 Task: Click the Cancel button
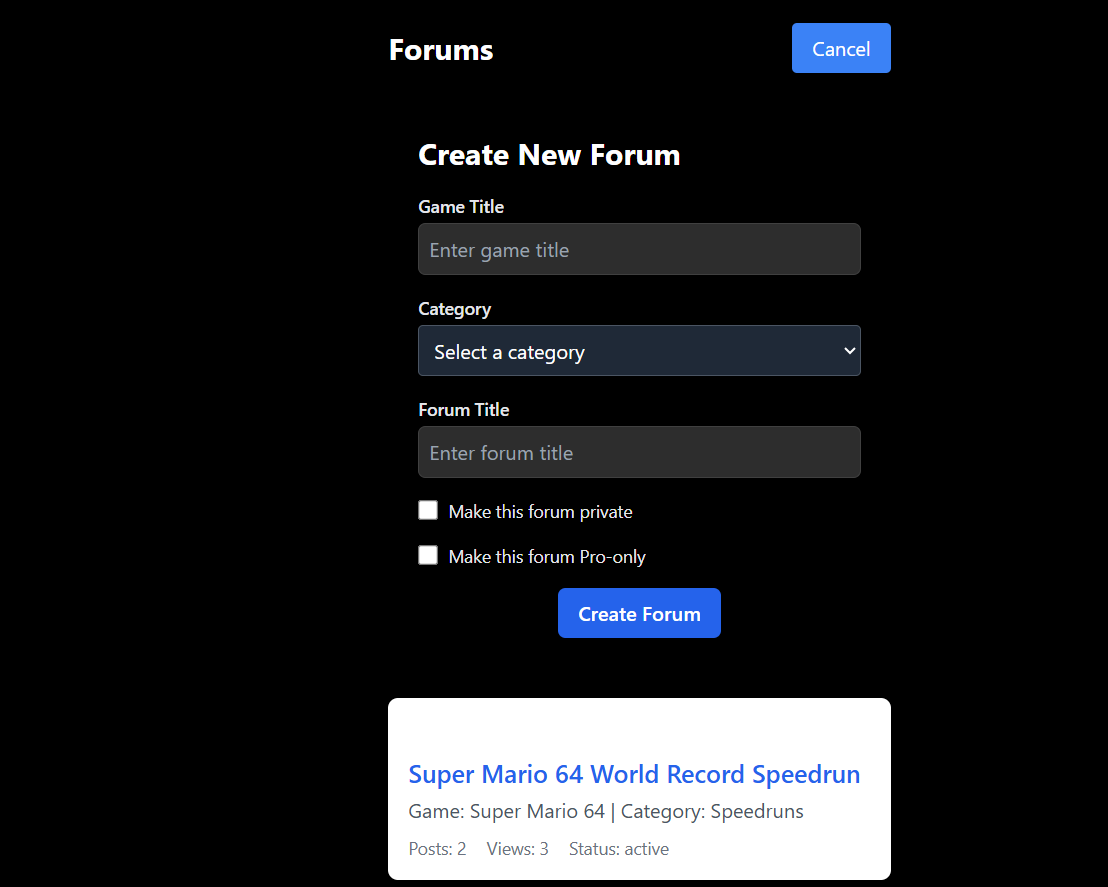coord(840,49)
